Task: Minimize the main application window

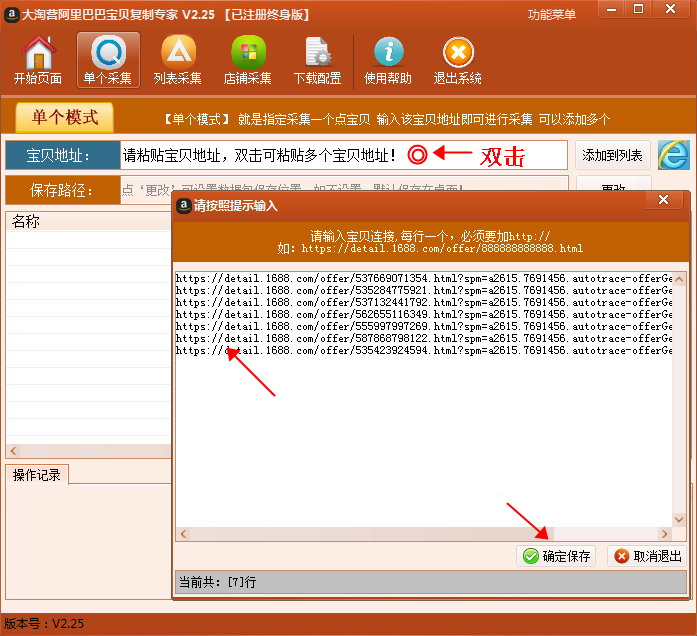Action: click(x=612, y=9)
